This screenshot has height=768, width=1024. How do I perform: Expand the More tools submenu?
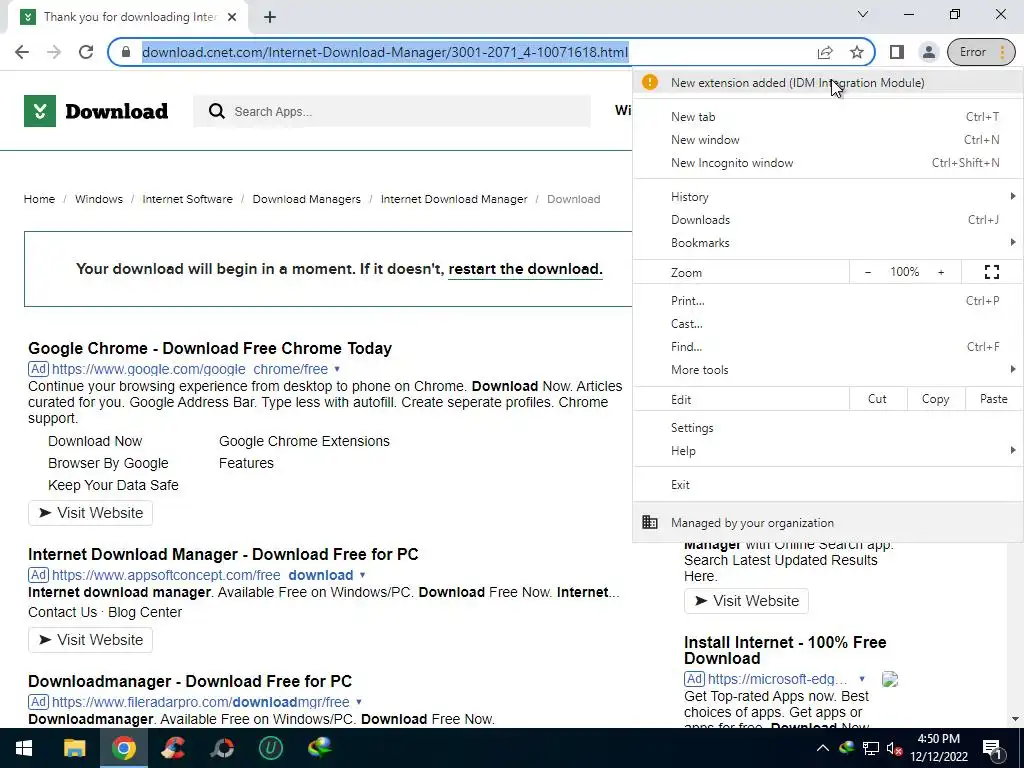pos(827,370)
